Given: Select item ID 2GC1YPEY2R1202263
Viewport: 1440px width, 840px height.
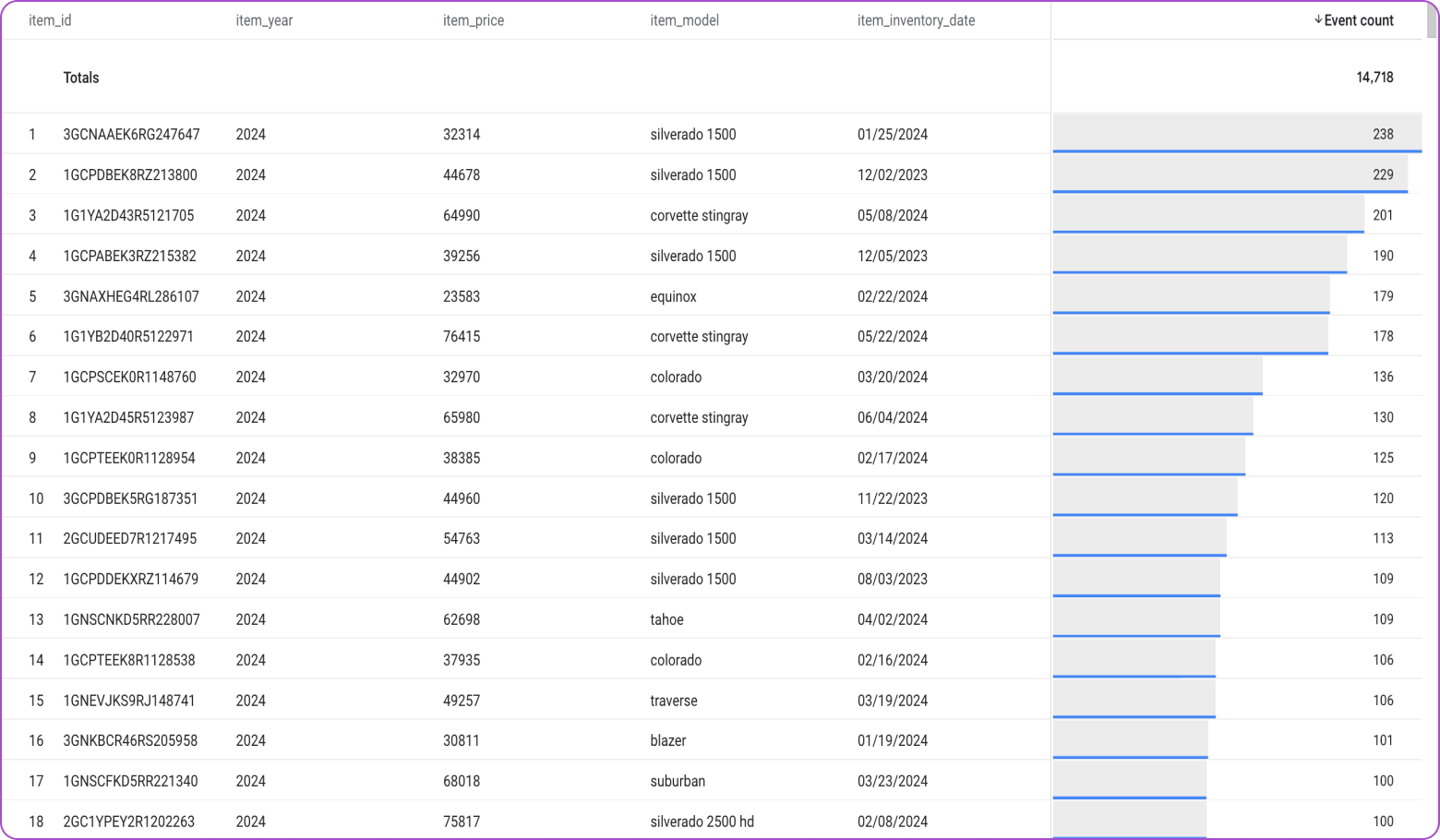Looking at the screenshot, I should tap(128, 822).
